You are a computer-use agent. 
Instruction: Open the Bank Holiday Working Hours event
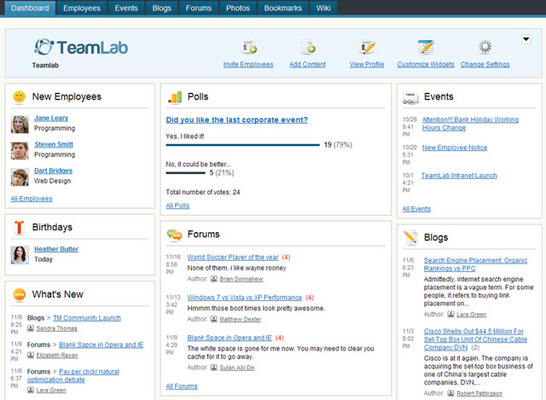[470, 124]
